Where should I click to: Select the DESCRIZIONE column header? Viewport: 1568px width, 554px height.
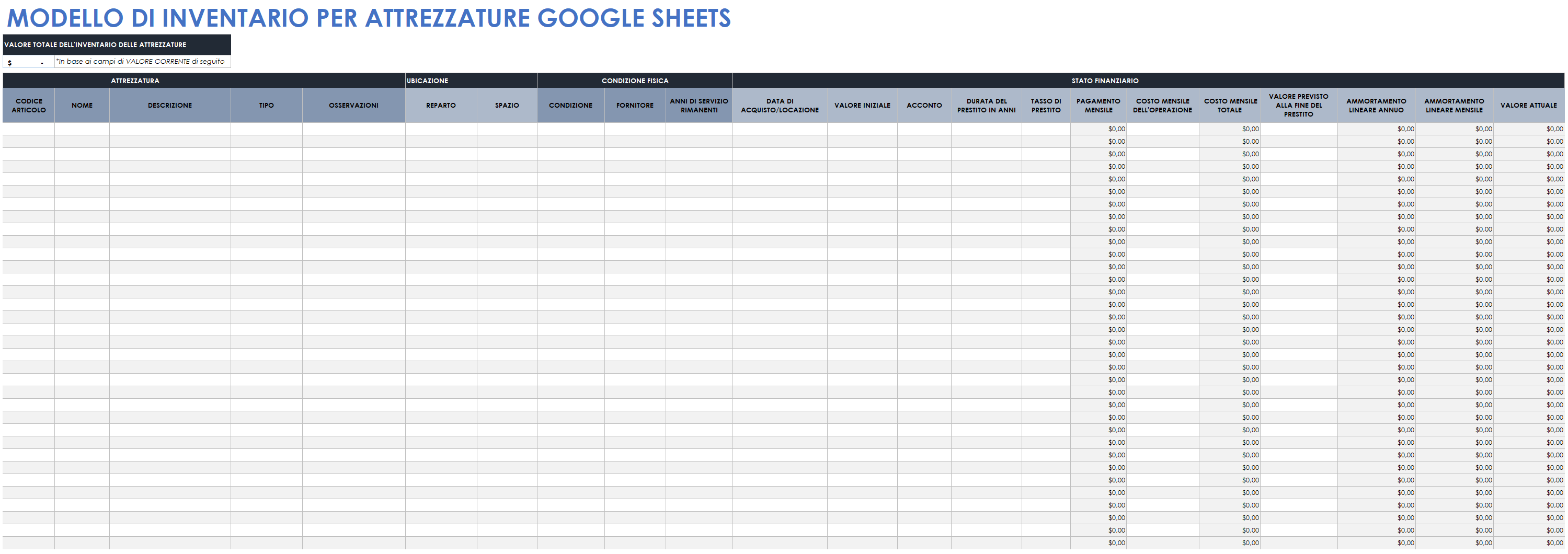click(170, 106)
